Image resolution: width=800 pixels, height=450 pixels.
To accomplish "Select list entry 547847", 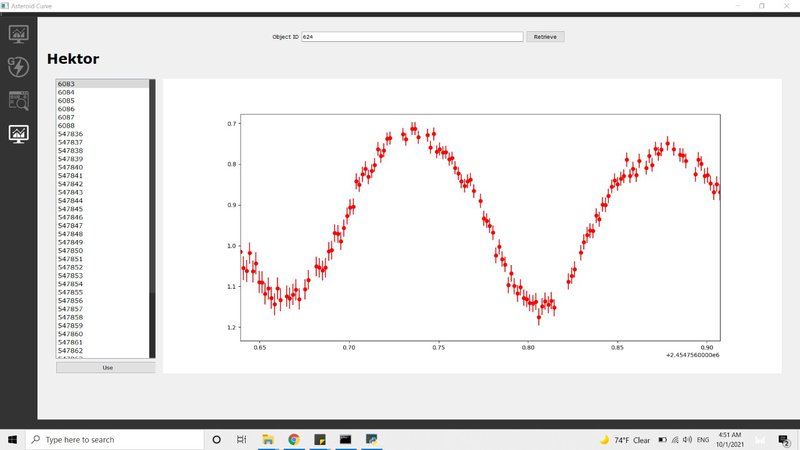I will tap(103, 226).
